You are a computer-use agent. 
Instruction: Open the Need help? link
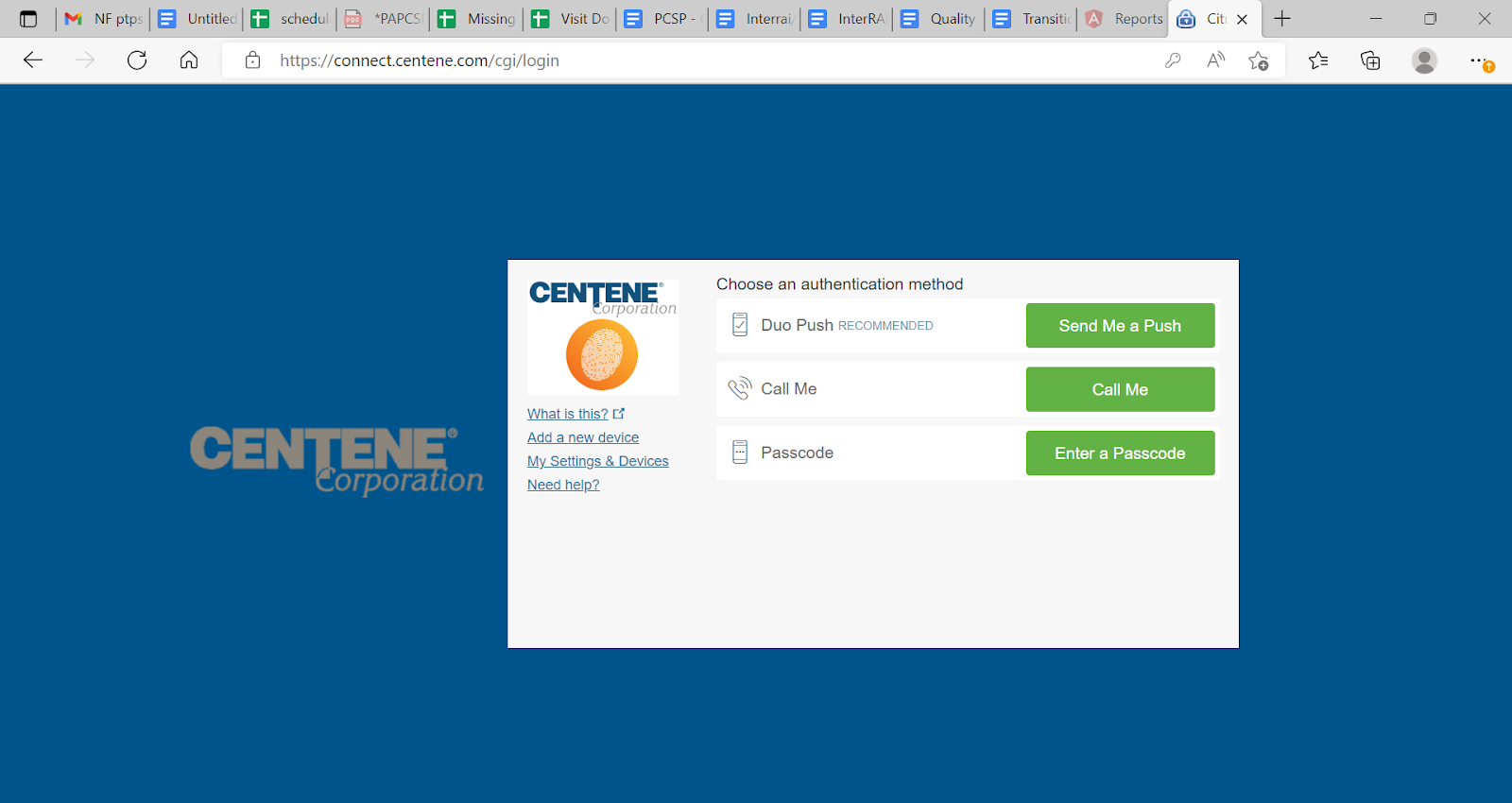point(563,485)
